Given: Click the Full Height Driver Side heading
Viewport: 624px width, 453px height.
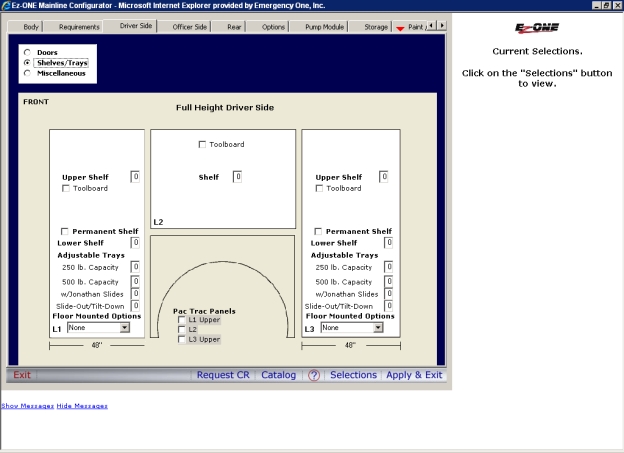Looking at the screenshot, I should (225, 107).
